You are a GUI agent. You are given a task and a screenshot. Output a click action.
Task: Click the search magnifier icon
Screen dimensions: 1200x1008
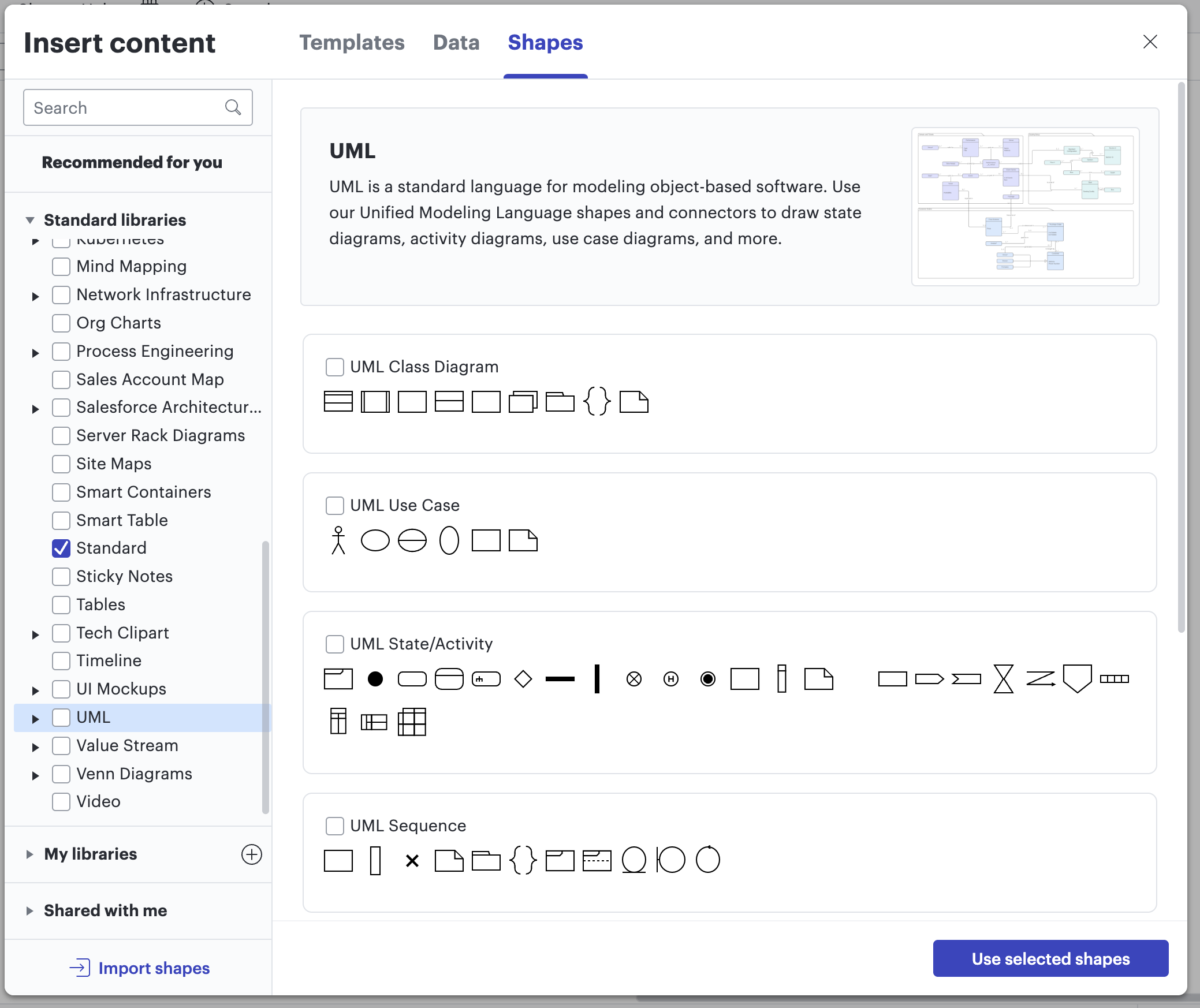point(233,107)
